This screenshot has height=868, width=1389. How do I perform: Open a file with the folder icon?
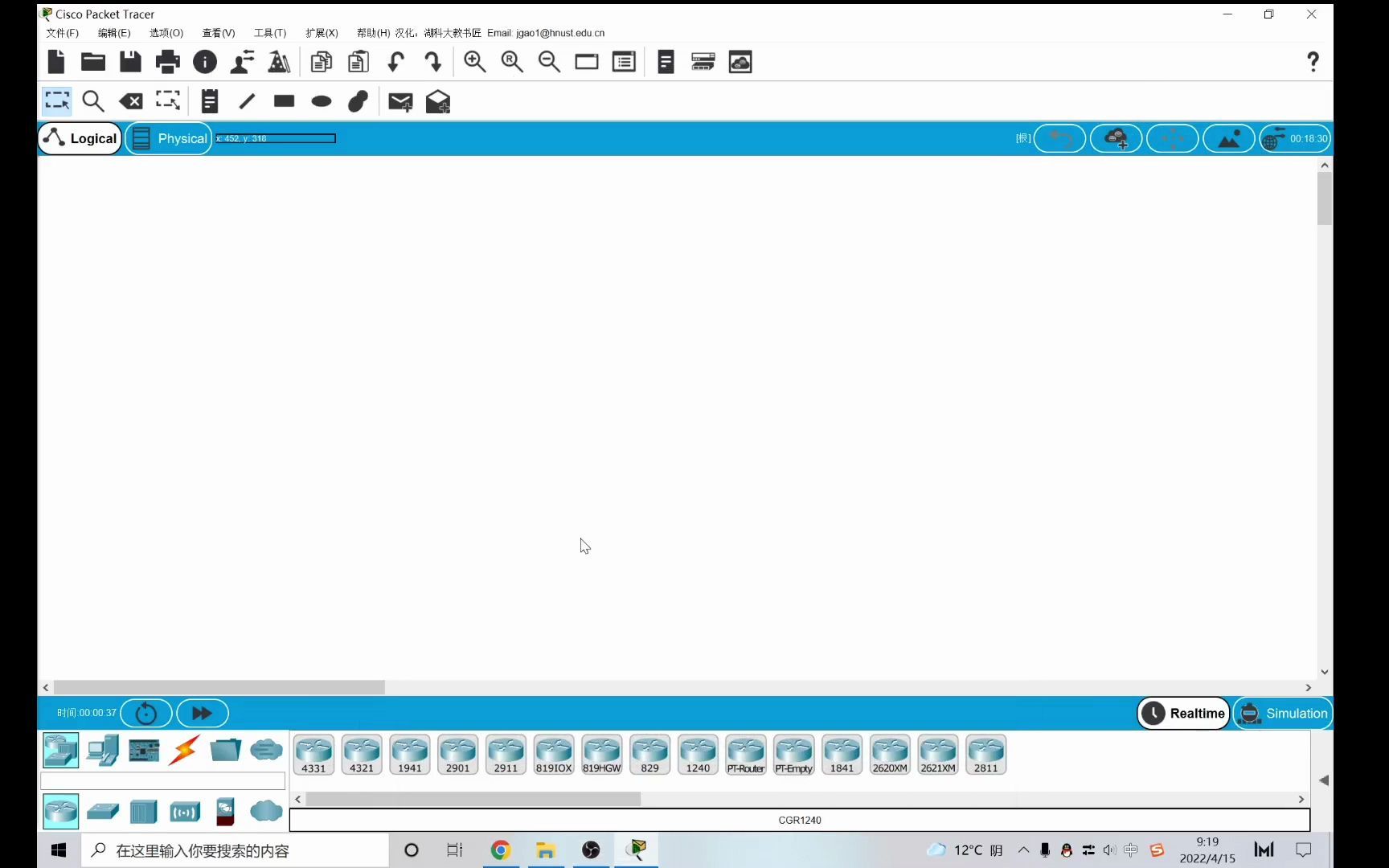93,62
